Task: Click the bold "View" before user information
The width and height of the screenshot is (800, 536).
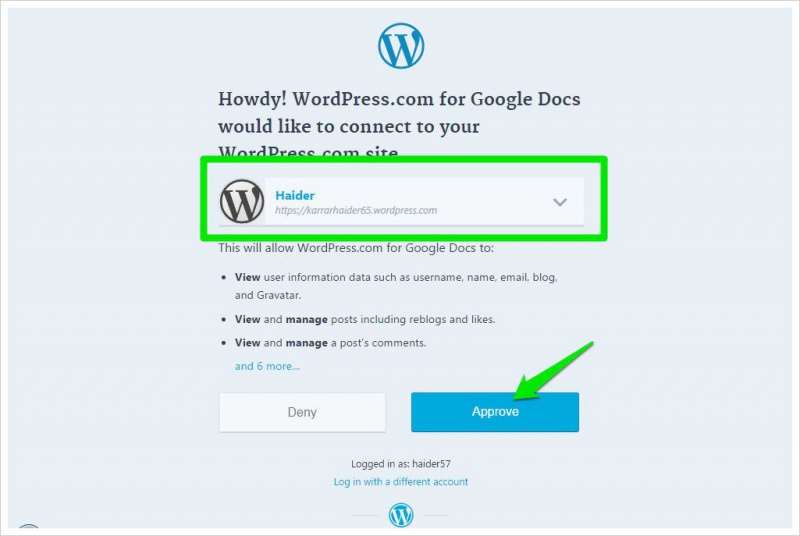Action: coord(247,277)
